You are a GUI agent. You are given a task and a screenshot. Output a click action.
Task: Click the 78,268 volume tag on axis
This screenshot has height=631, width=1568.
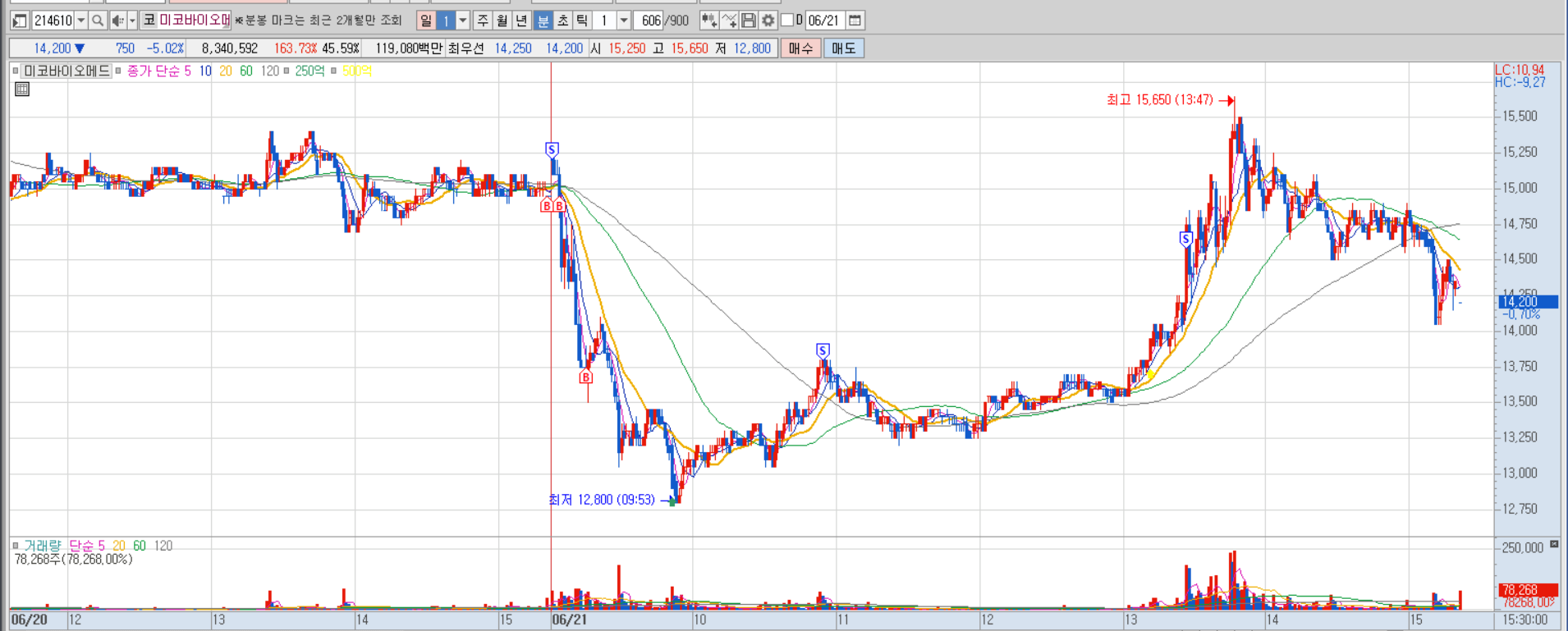coord(1528,590)
